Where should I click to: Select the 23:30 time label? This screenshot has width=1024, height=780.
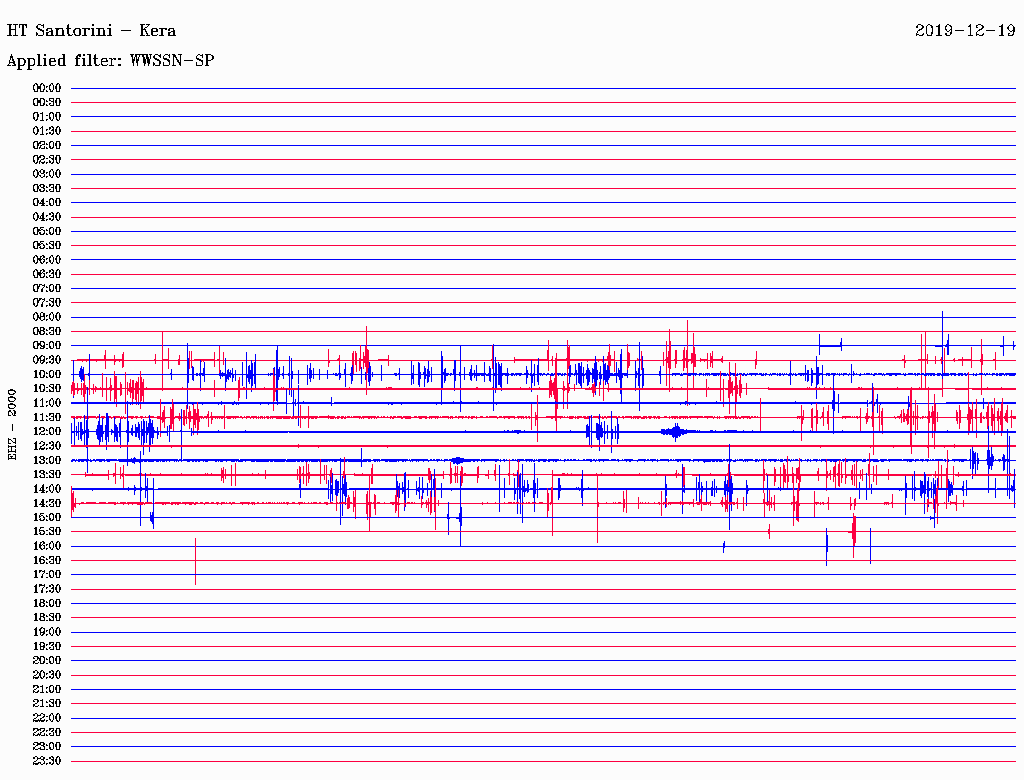coord(47,761)
